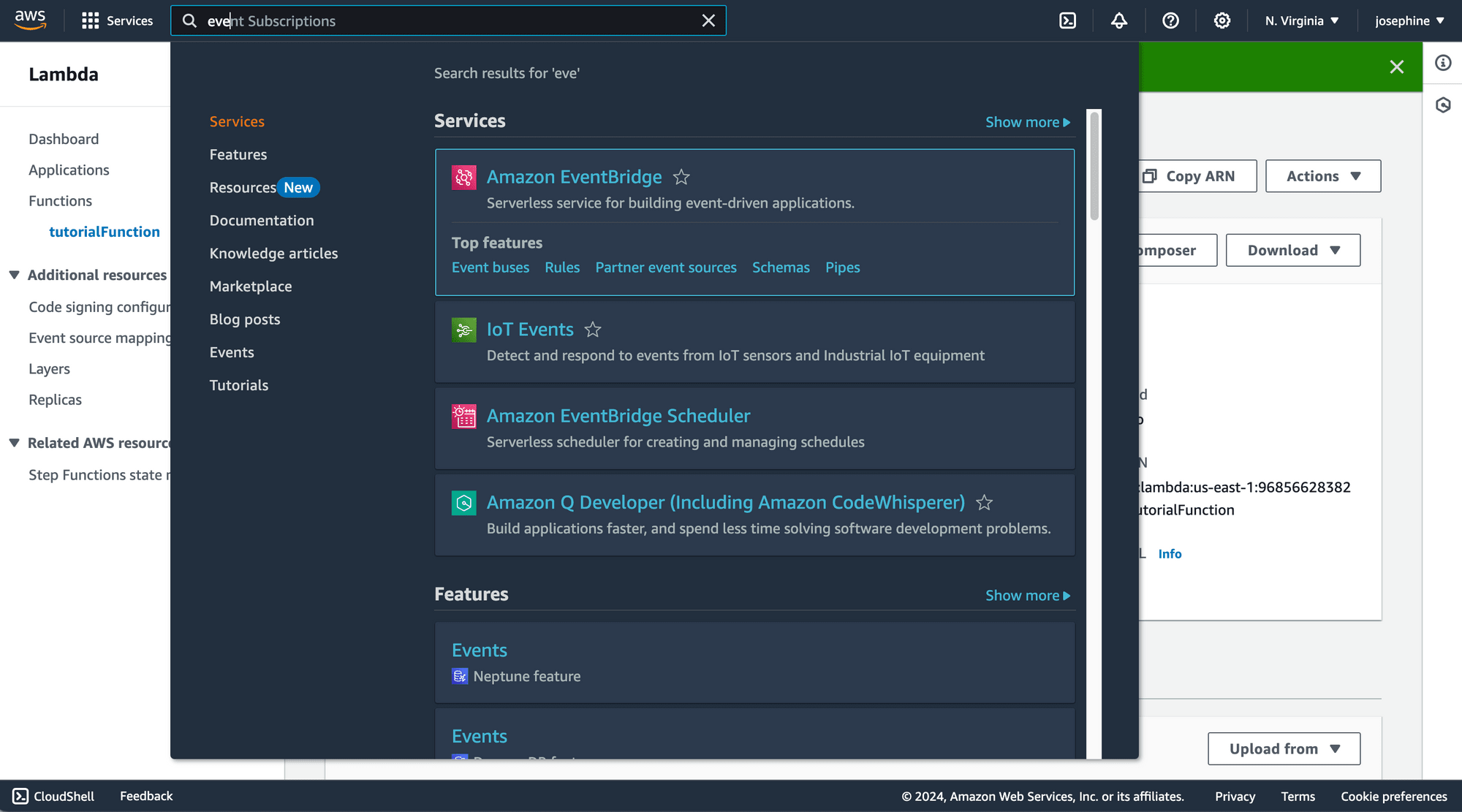Image resolution: width=1462 pixels, height=812 pixels.
Task: Open the Info link
Action: click(x=1170, y=554)
